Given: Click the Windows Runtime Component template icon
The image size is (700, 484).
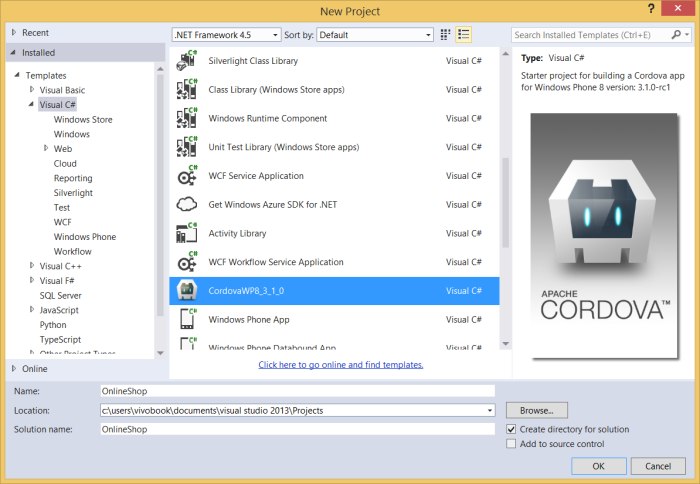Looking at the screenshot, I should pyautogui.click(x=187, y=118).
